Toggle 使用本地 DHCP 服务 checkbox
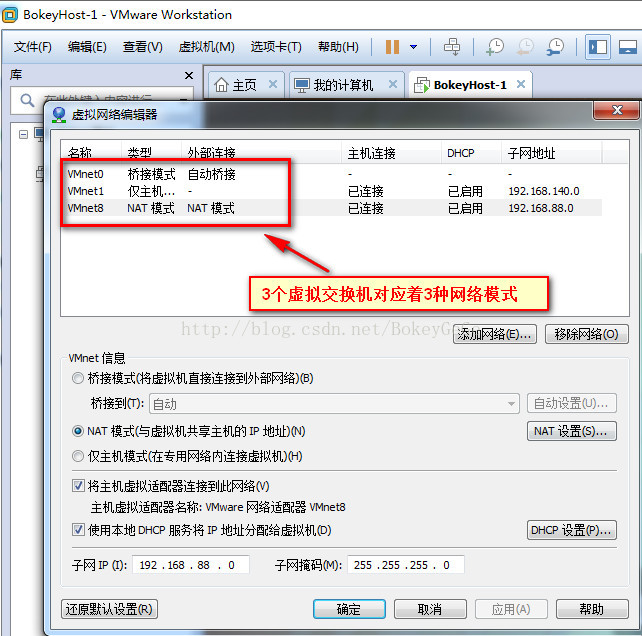The height and width of the screenshot is (636, 642). tap(78, 530)
